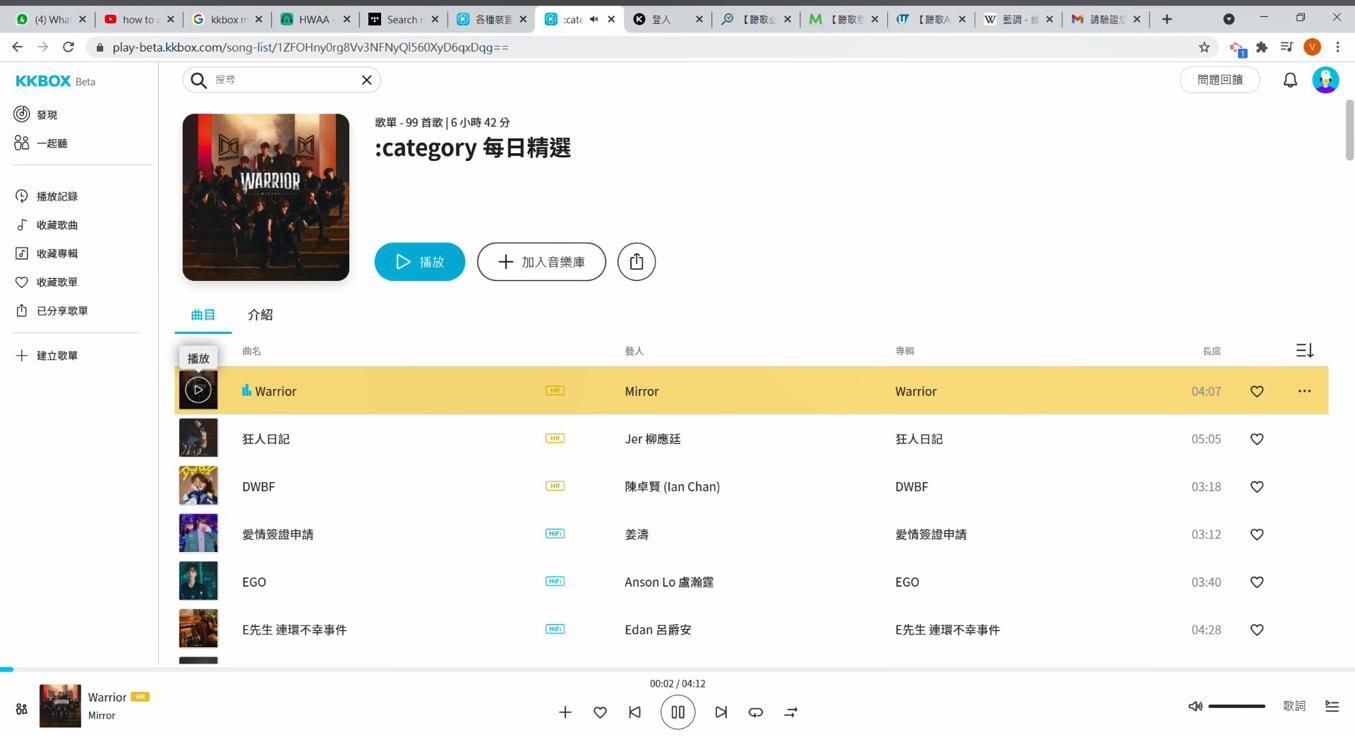Viewport: 1355px width, 737px height.
Task: Click the browser address bar URL
Action: point(310,47)
